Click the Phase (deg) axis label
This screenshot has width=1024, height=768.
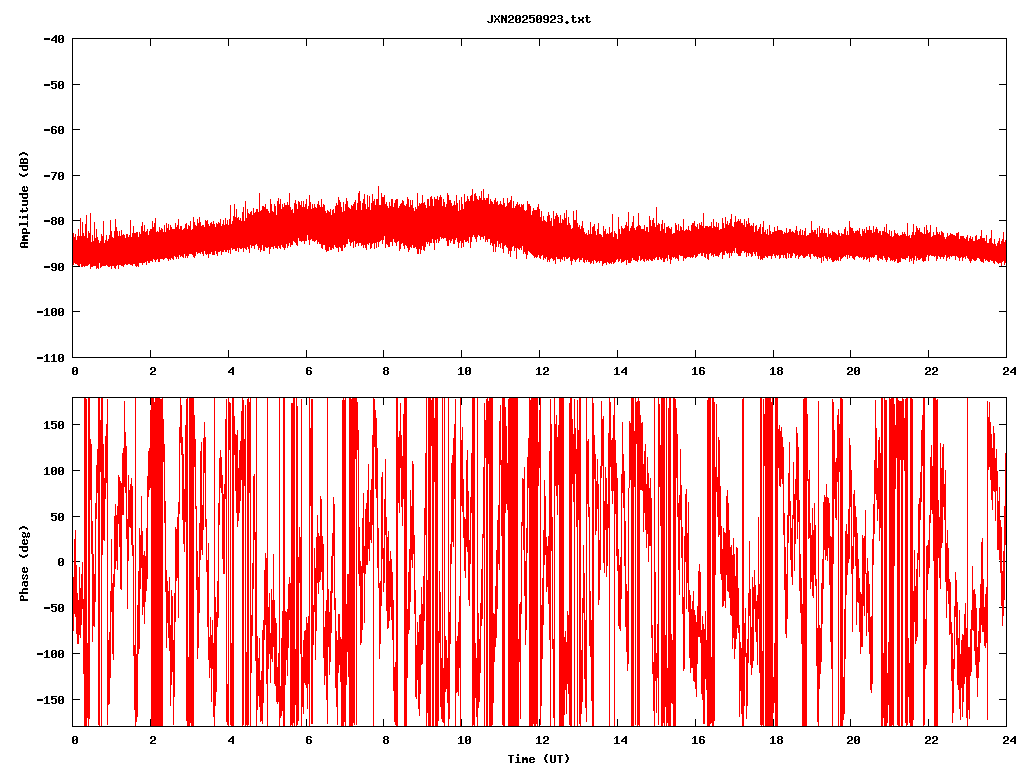click(x=24, y=562)
